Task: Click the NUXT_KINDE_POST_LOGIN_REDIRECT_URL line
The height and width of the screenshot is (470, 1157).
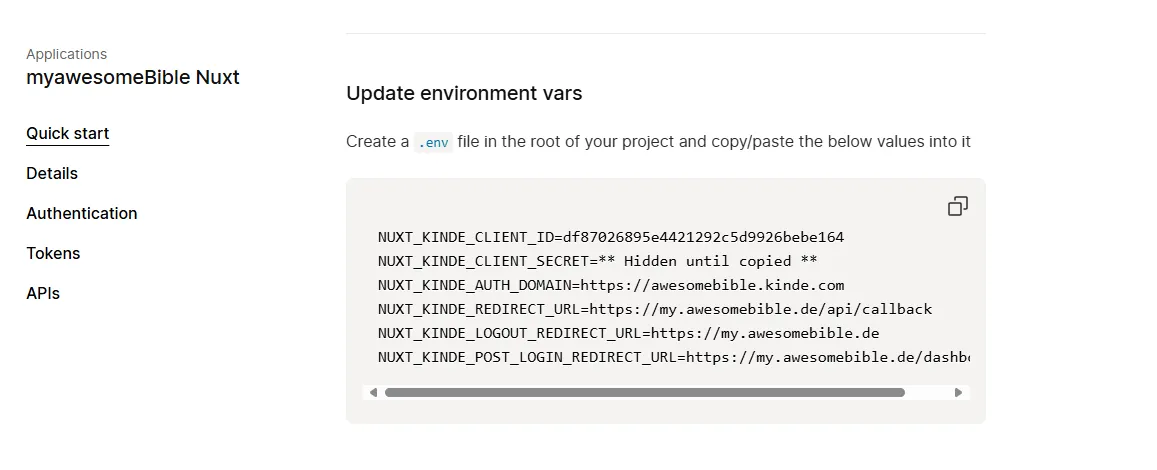Action: pyautogui.click(x=672, y=358)
